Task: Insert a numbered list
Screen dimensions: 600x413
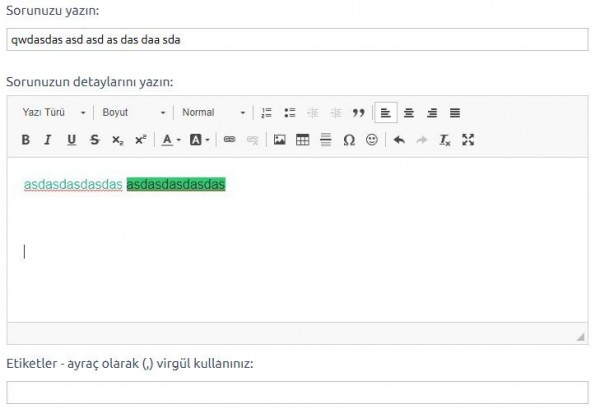Action: point(266,113)
